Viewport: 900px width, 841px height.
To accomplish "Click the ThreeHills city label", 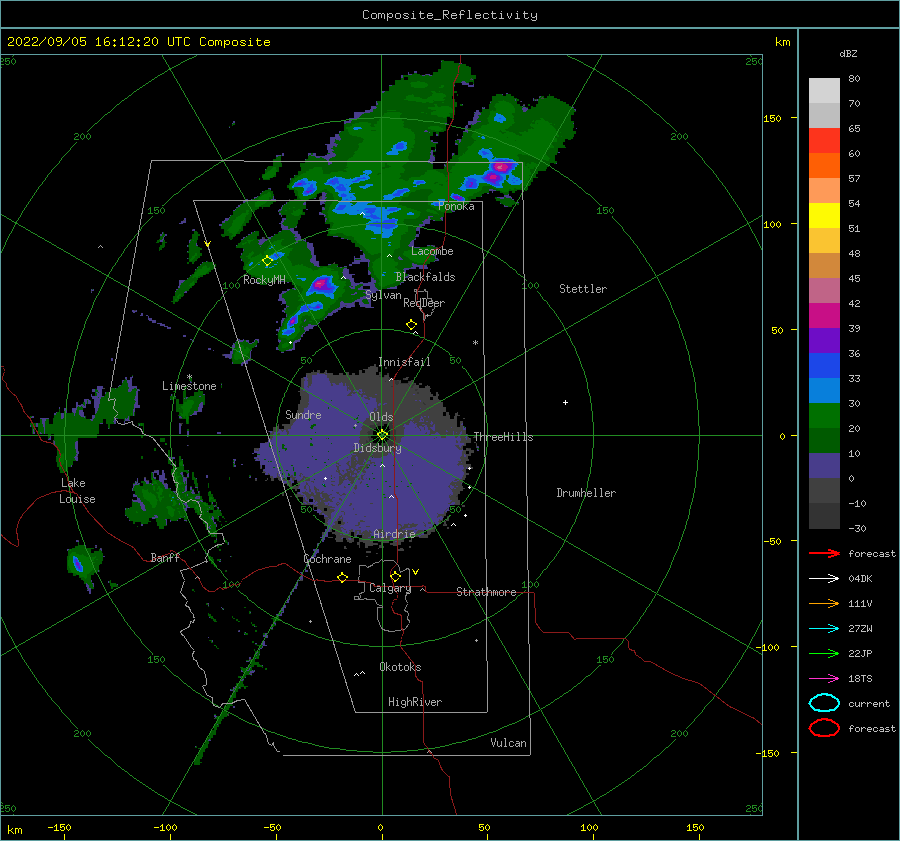I will 503,437.
